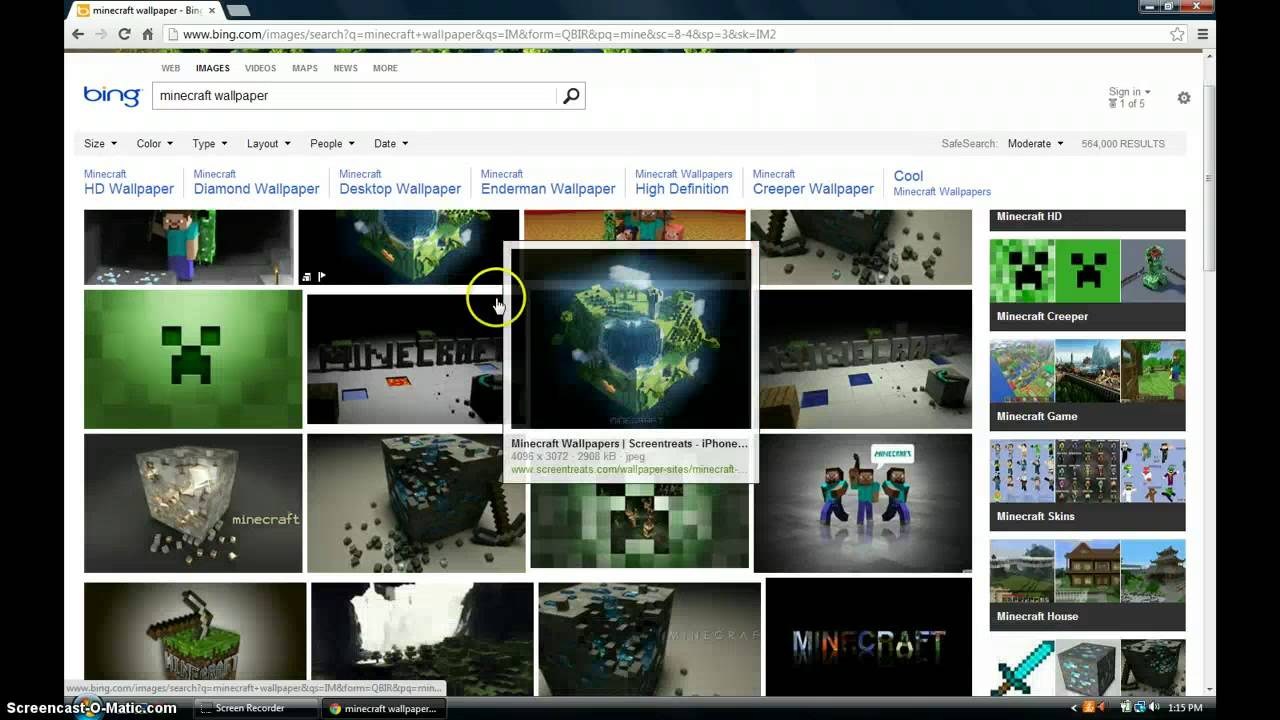Switch to minecraft wallpaper taskbar button
1280x720 pixels.
[x=383, y=708]
